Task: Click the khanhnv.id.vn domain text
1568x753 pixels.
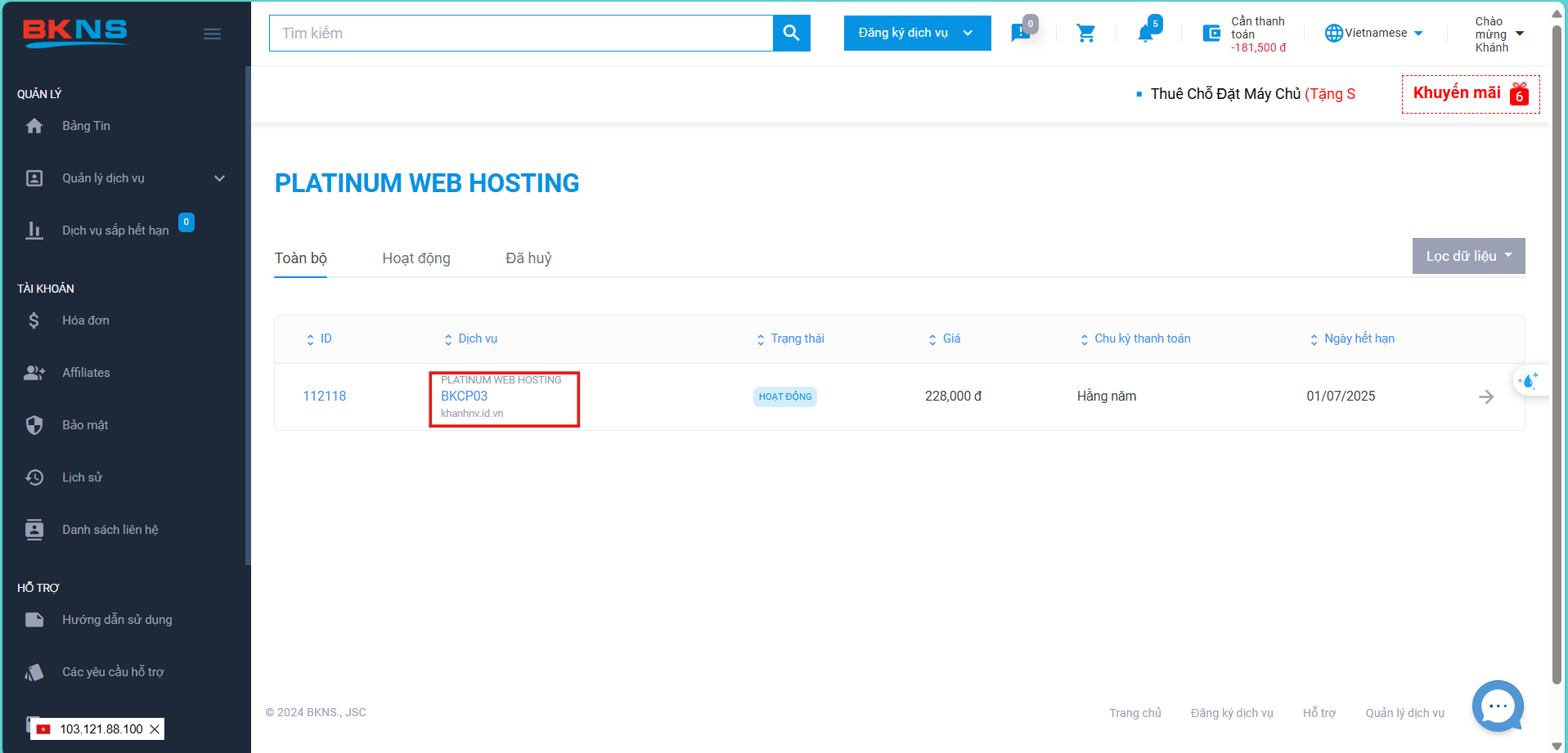Action: [472, 414]
